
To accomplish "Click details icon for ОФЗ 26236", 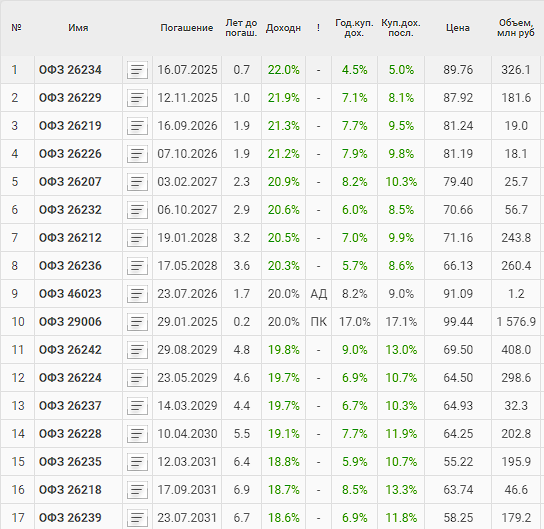I will pyautogui.click(x=137, y=266).
